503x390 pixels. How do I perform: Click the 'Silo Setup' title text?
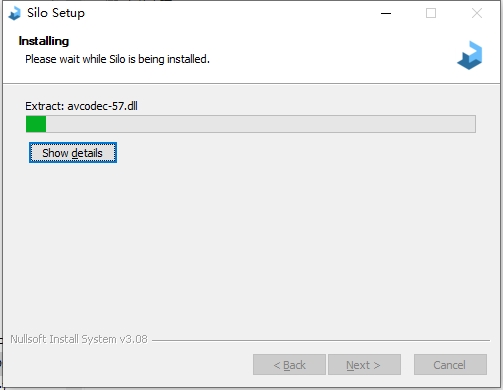(56, 13)
